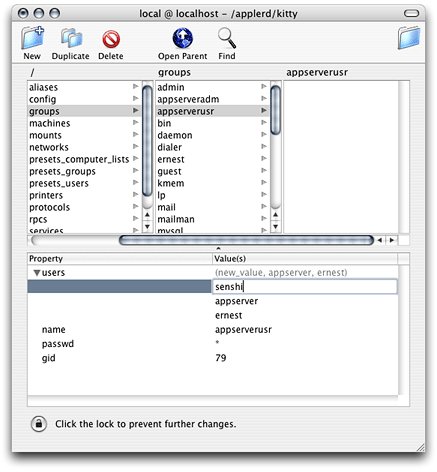Collapse the users property disclosure triangle
437x472 pixels.
(x=37, y=273)
